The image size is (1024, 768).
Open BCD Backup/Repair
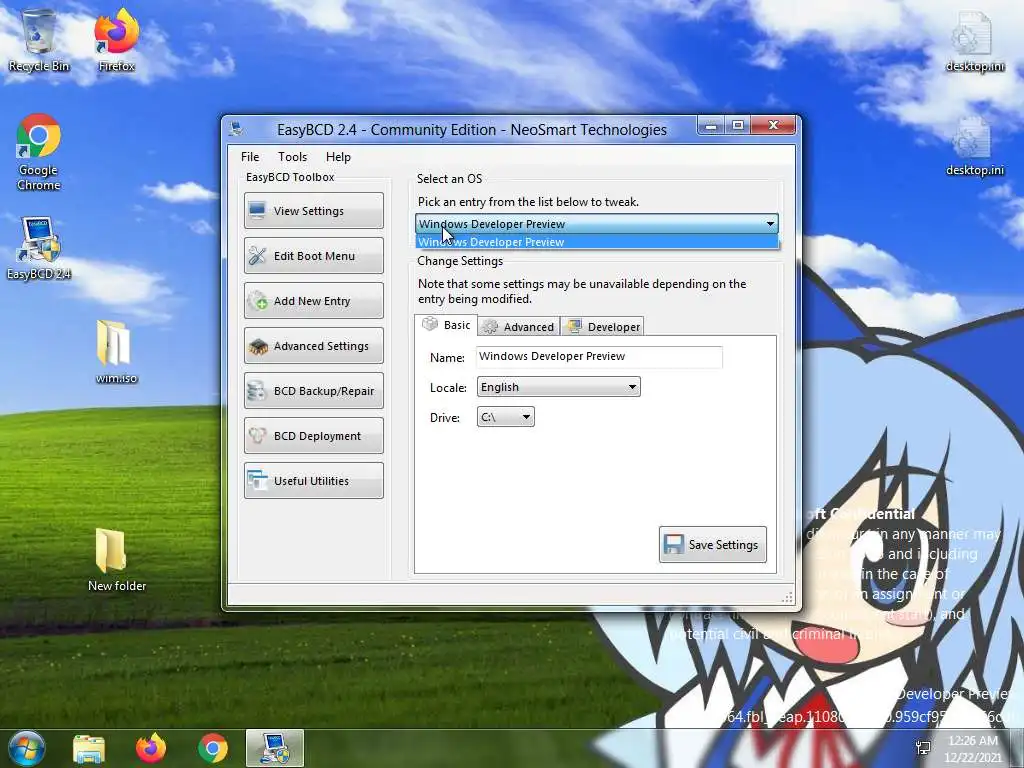click(313, 391)
